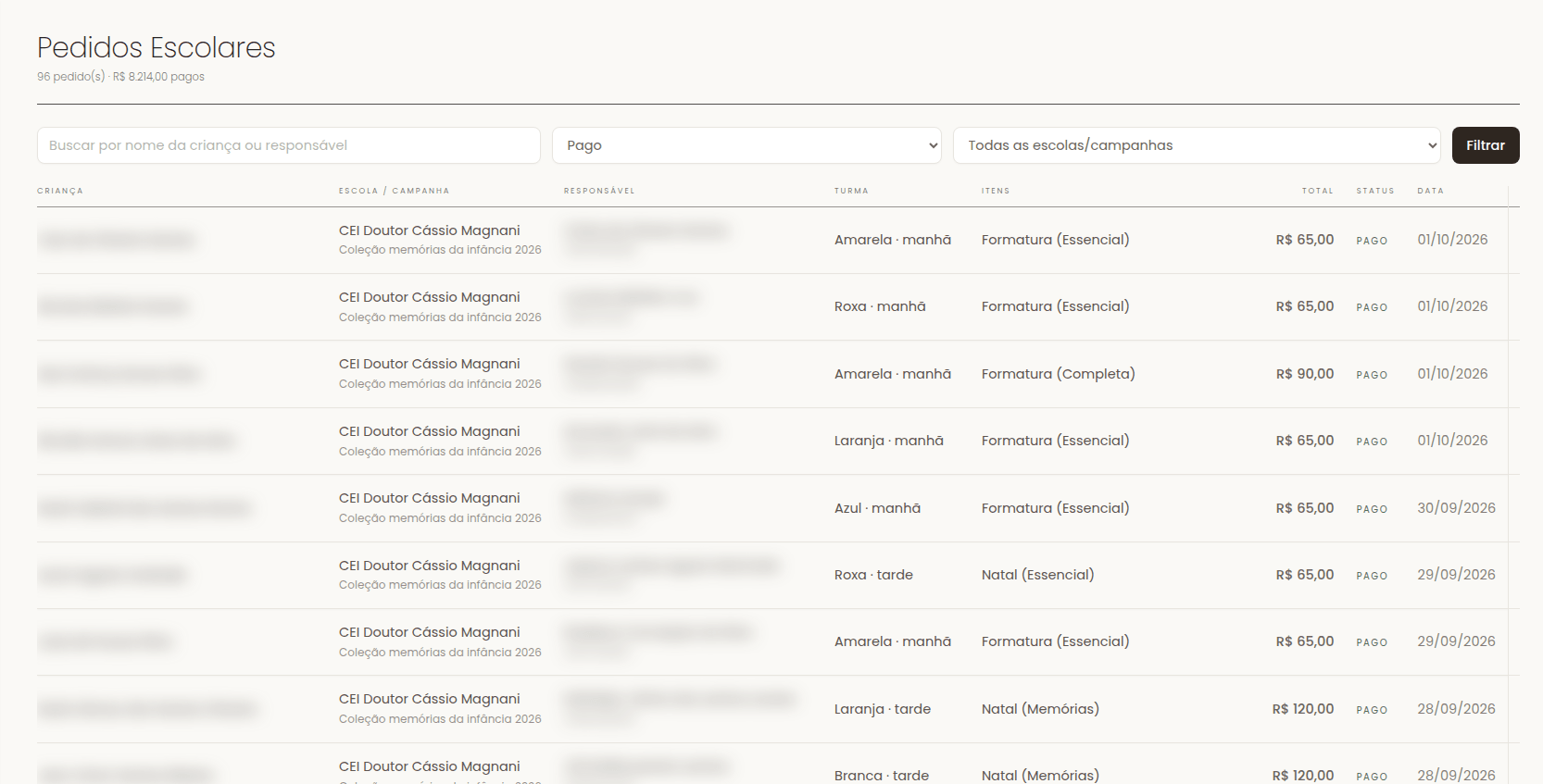Click the 29/09/2026 date in Roxa · tarde row
1543x784 pixels.
pyautogui.click(x=1456, y=575)
